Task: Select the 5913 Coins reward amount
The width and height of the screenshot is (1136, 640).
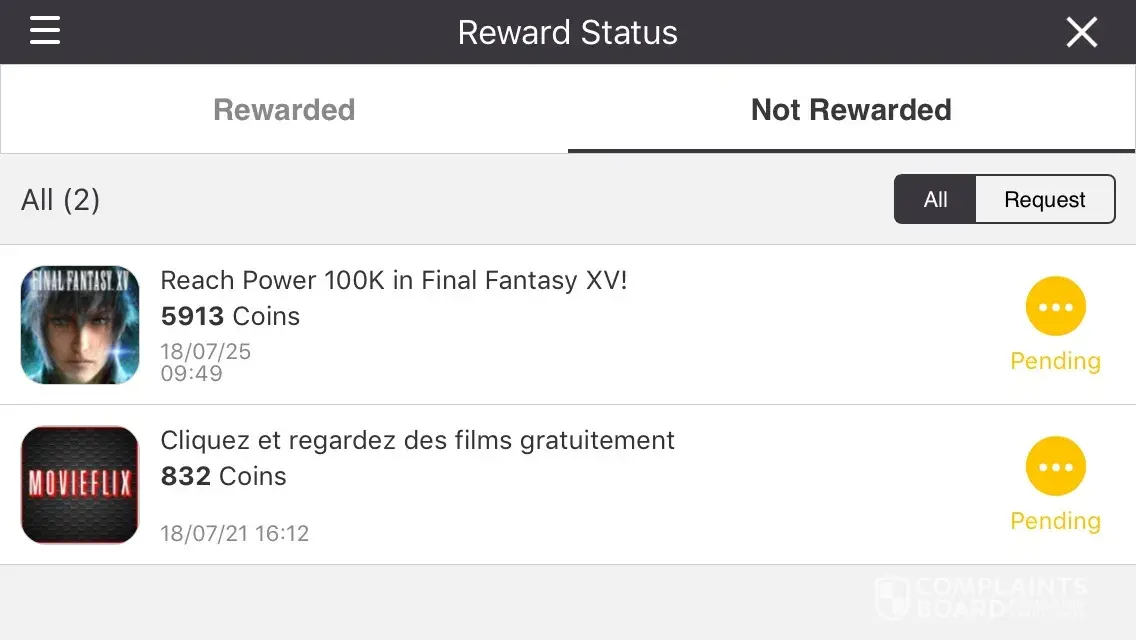Action: 230,317
